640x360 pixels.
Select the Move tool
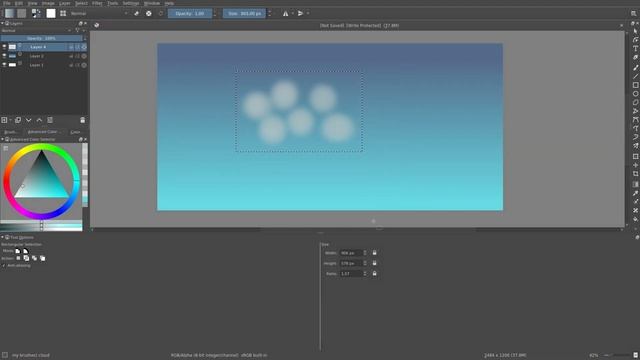coord(636,165)
